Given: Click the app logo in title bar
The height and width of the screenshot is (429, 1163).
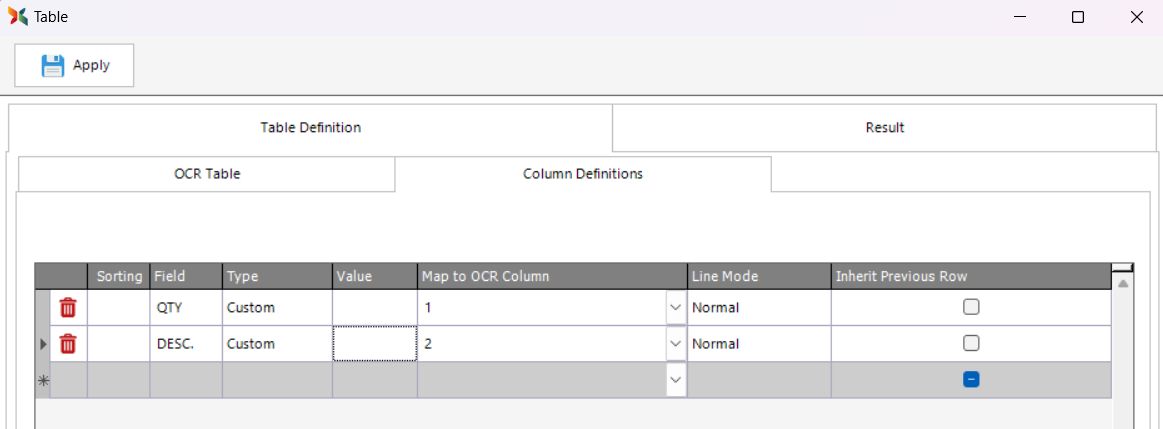Looking at the screenshot, I should (x=17, y=17).
